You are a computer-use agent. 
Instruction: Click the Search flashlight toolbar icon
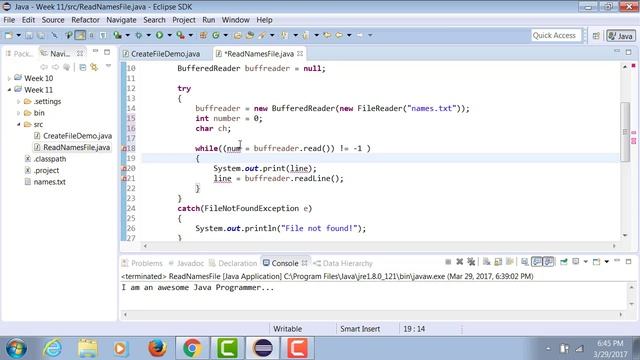pyautogui.click(x=262, y=36)
